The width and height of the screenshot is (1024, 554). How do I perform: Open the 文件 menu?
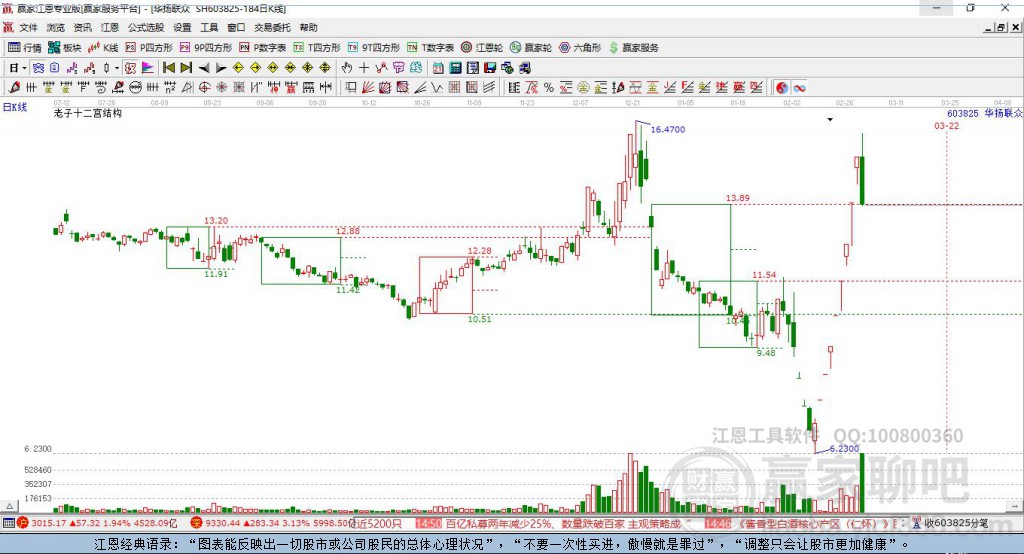pyautogui.click(x=28, y=27)
